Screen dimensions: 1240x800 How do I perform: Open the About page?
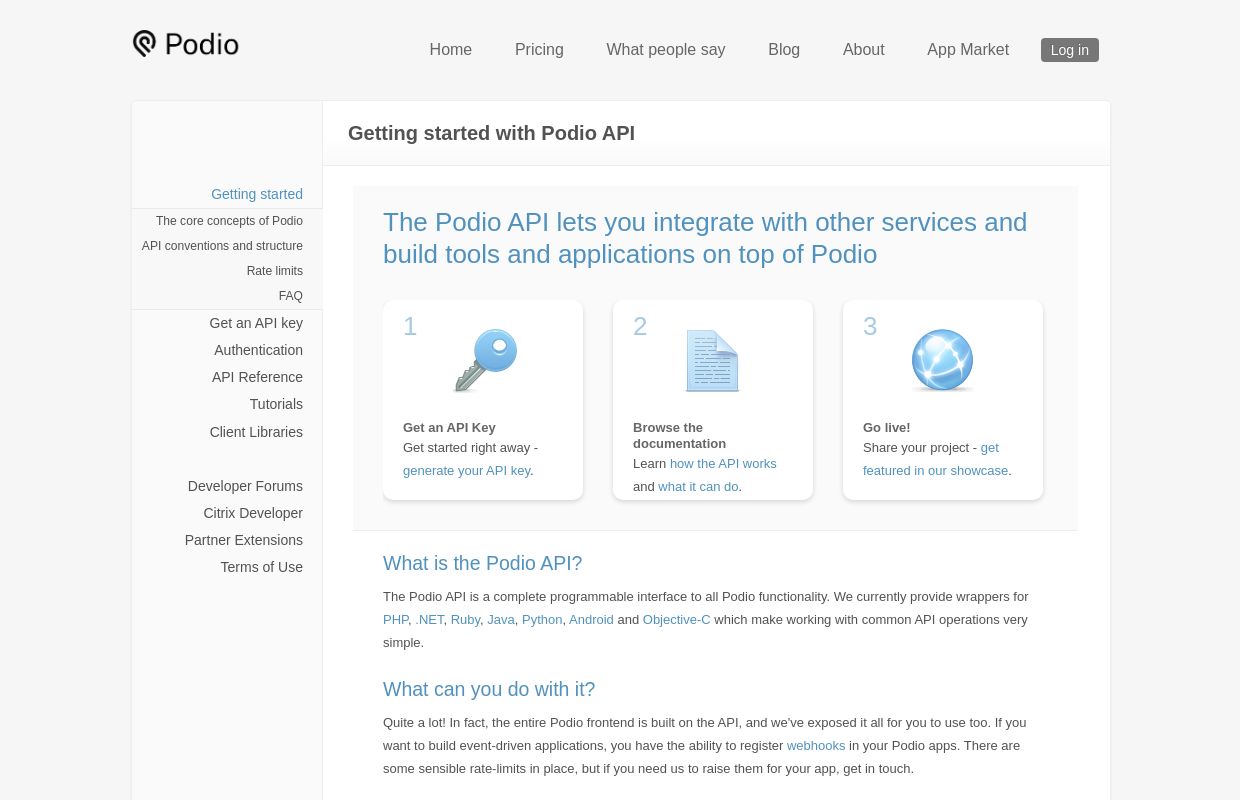pyautogui.click(x=864, y=50)
